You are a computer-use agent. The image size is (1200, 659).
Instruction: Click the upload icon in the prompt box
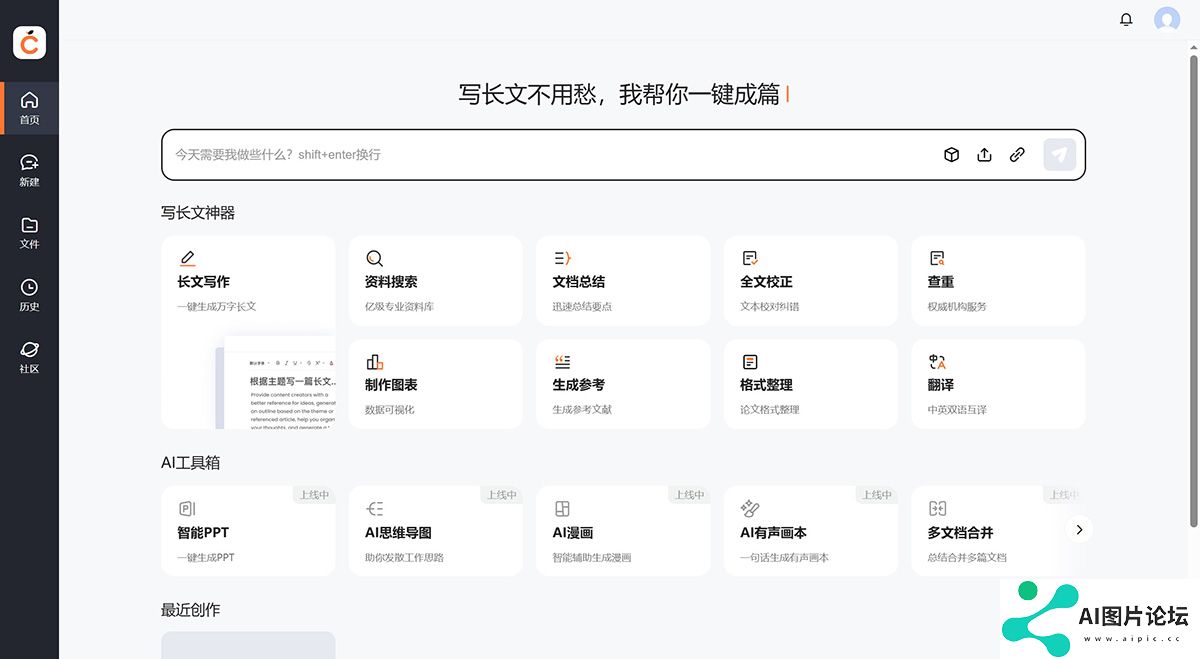coord(984,155)
